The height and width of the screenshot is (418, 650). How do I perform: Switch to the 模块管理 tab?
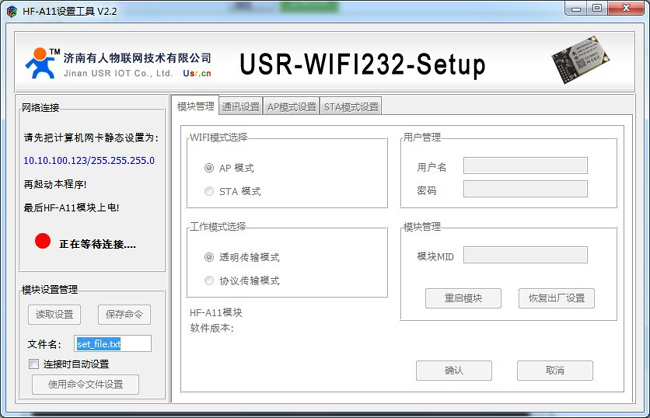pyautogui.click(x=195, y=106)
